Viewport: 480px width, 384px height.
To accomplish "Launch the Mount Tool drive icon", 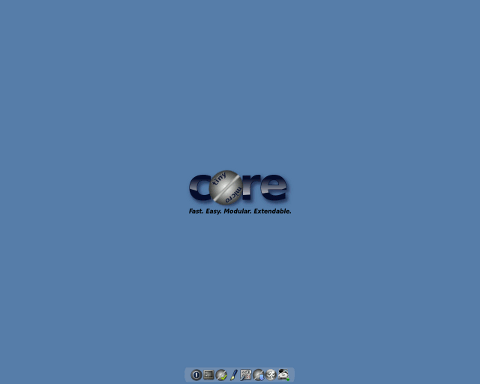I will [284, 375].
